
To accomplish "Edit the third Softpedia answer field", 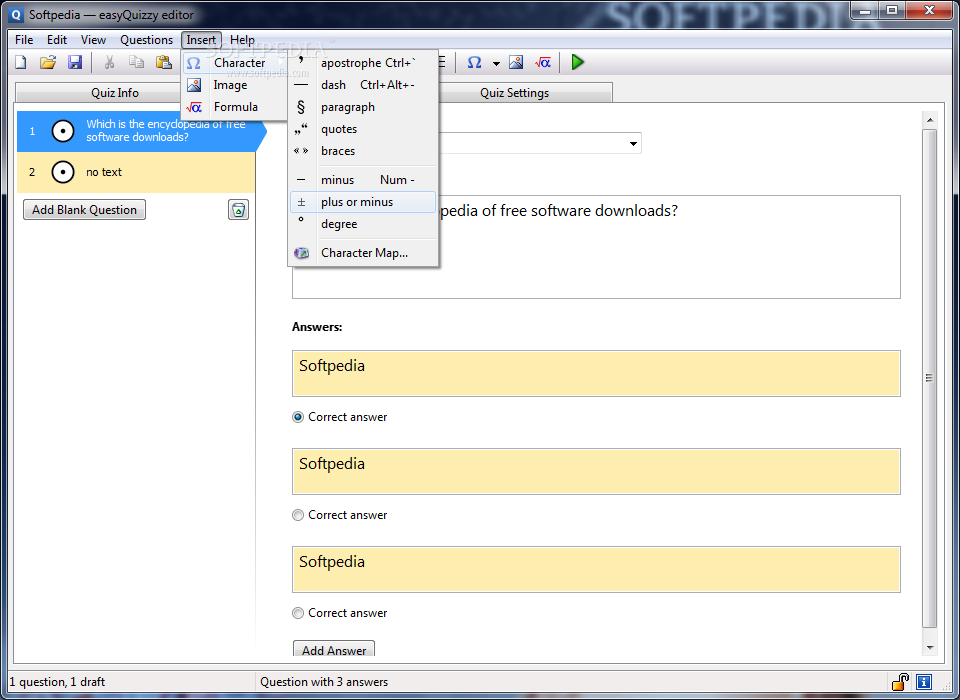I will (x=596, y=570).
